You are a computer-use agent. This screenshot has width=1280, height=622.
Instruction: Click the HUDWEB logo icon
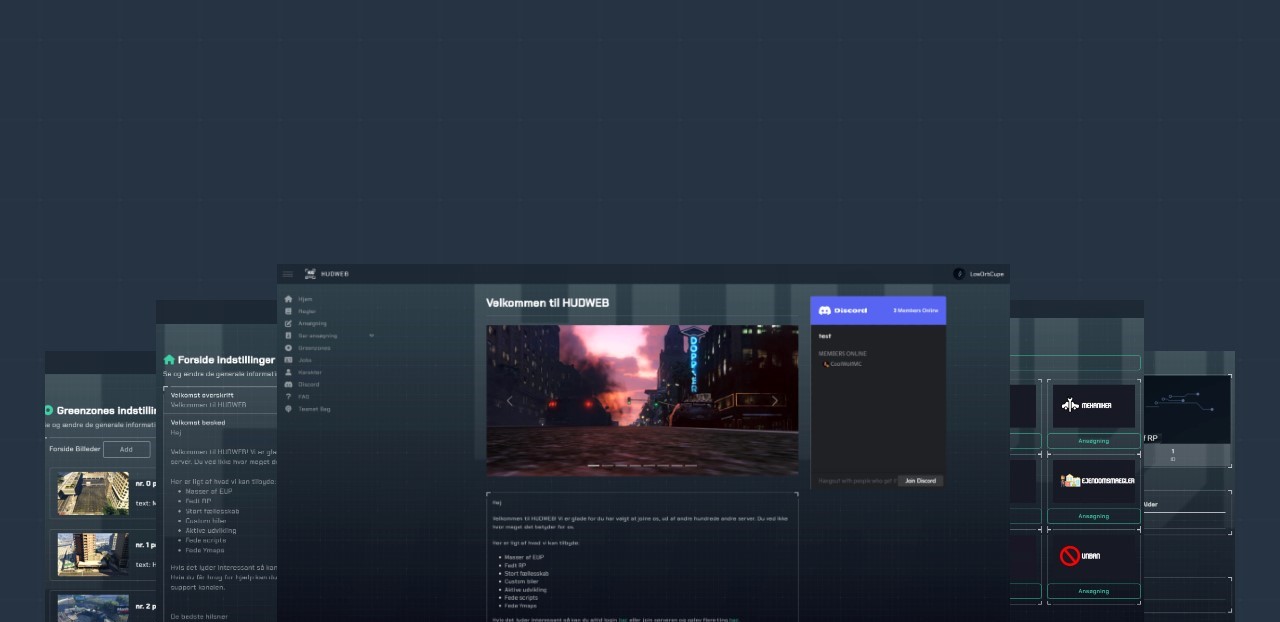pos(310,274)
